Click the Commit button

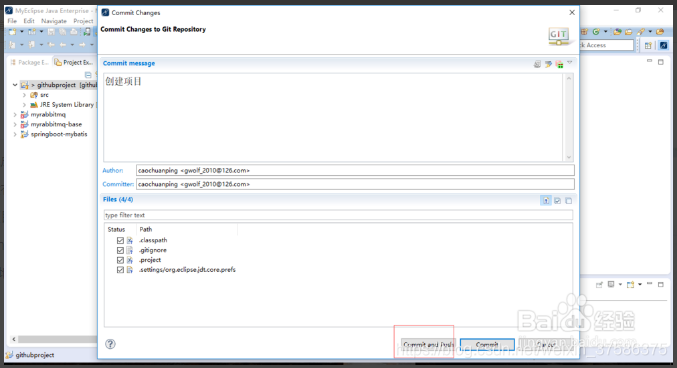487,345
